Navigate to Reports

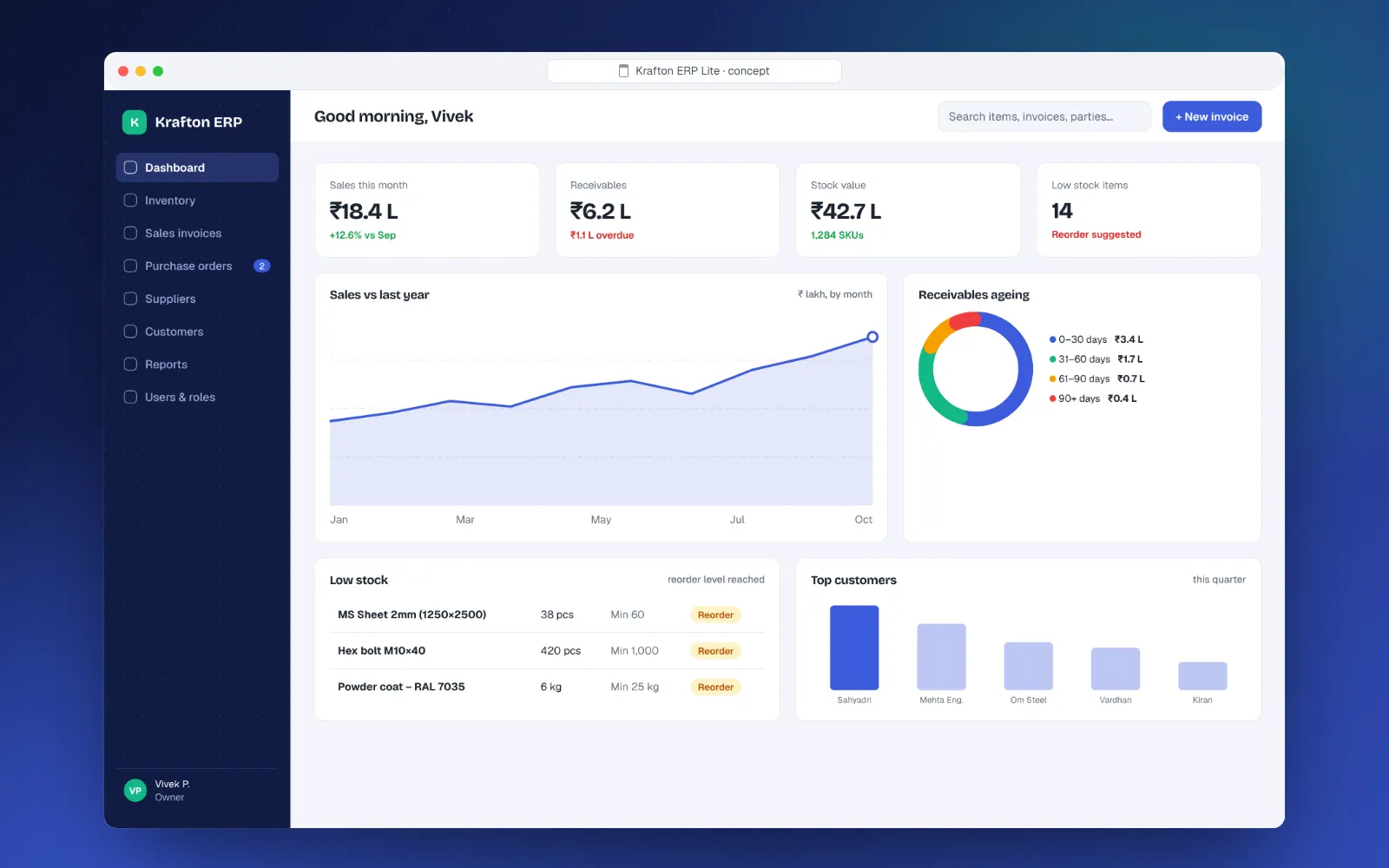tap(197, 365)
